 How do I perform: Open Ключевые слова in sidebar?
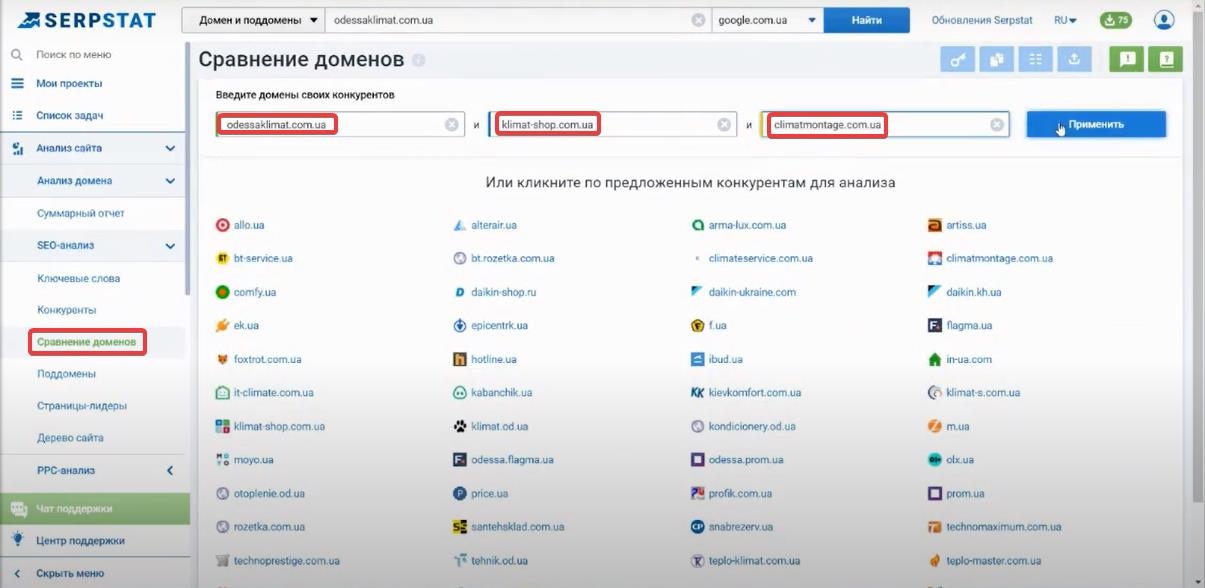tap(78, 278)
